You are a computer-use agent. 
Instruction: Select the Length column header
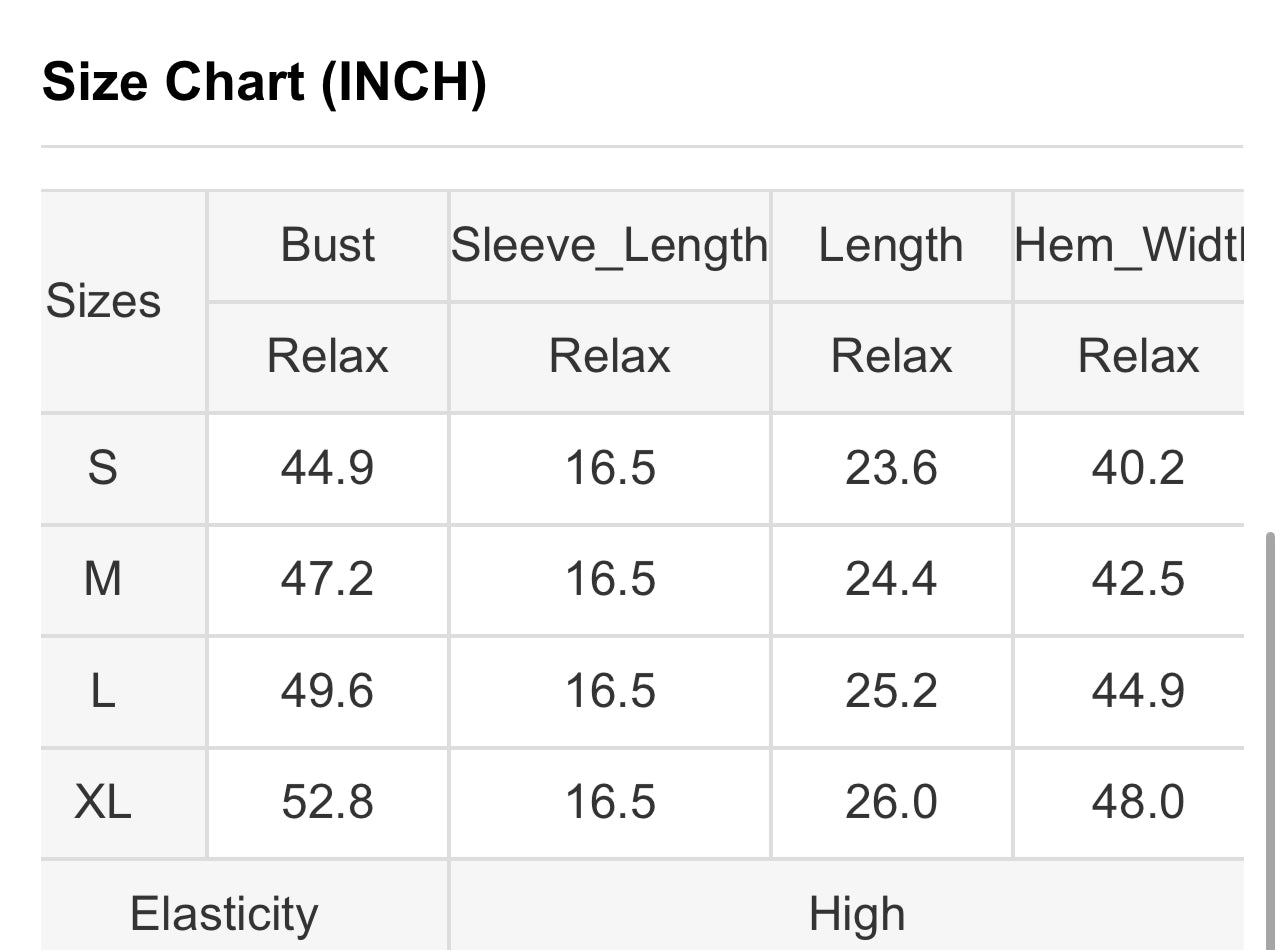[x=890, y=245]
